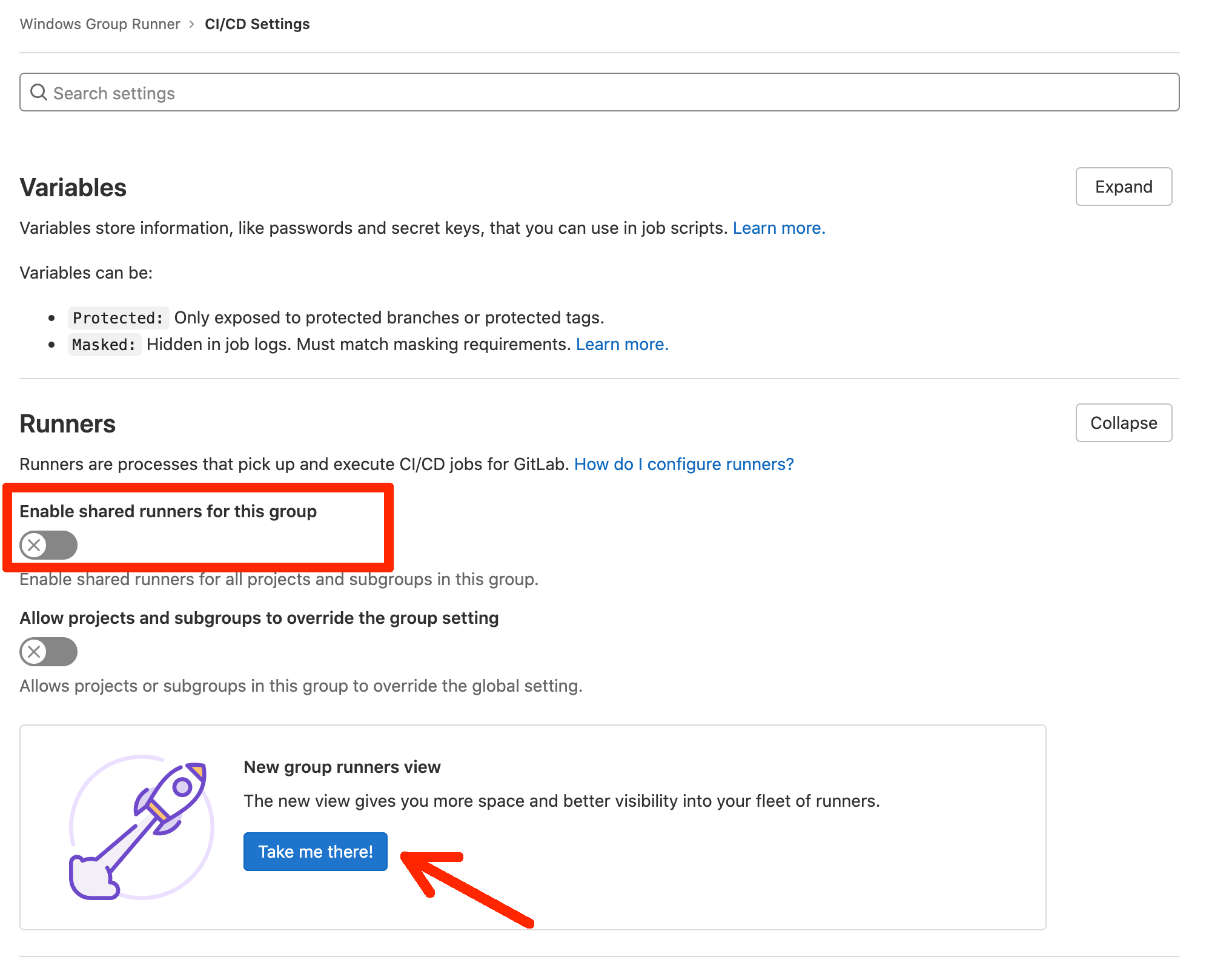Screen dimensions: 1232x957
Task: Focus the Search settings field
Action: click(x=599, y=92)
